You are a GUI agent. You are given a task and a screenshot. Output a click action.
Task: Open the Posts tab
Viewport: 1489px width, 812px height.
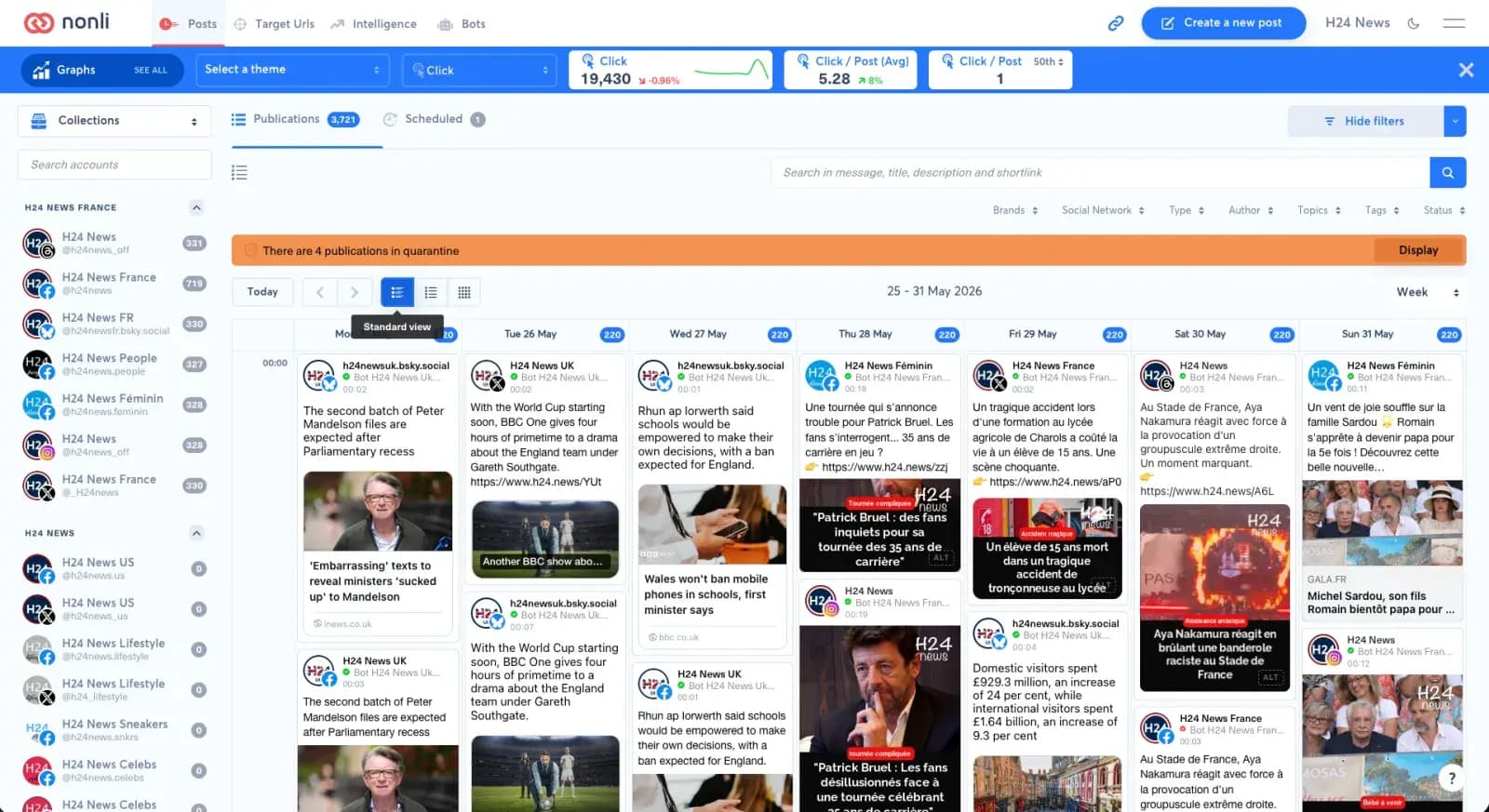click(x=188, y=23)
